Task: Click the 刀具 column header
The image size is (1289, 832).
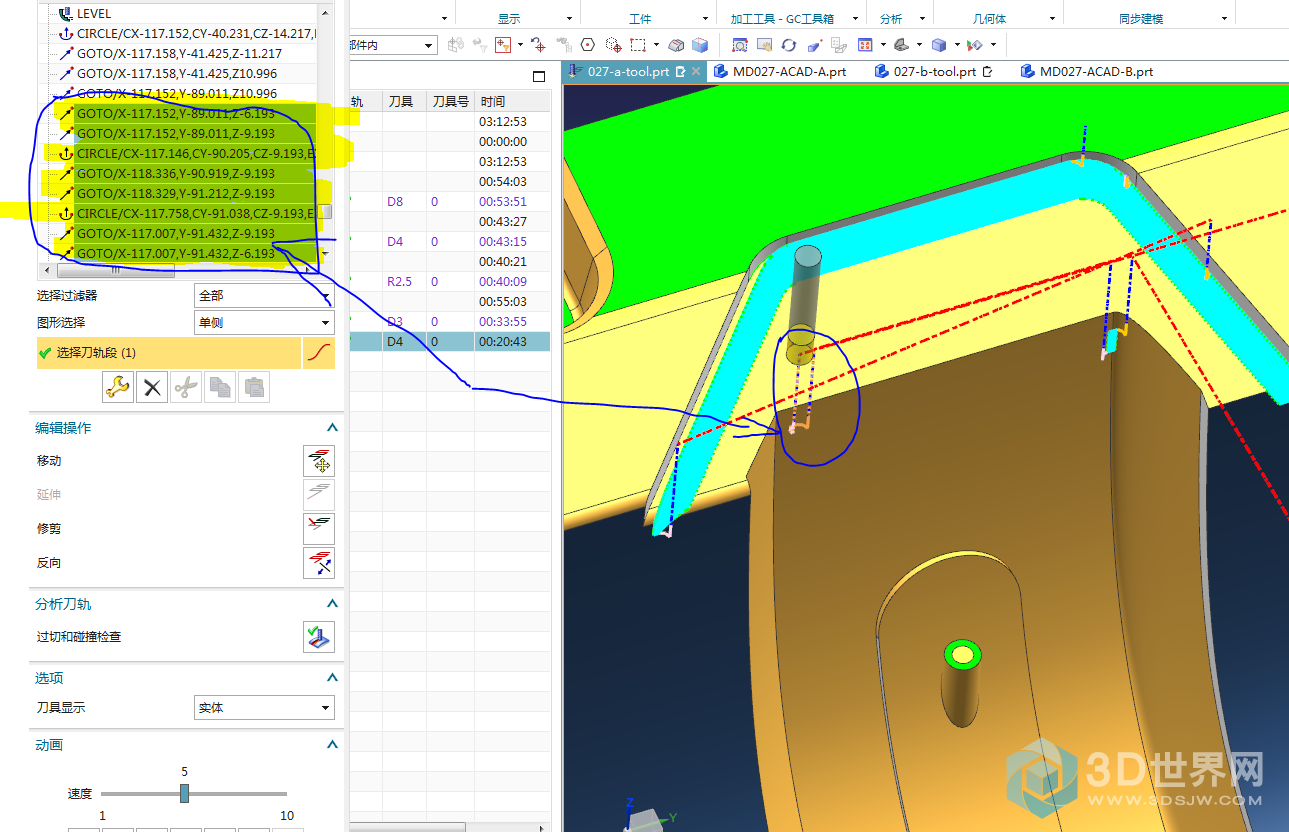Action: 404,101
